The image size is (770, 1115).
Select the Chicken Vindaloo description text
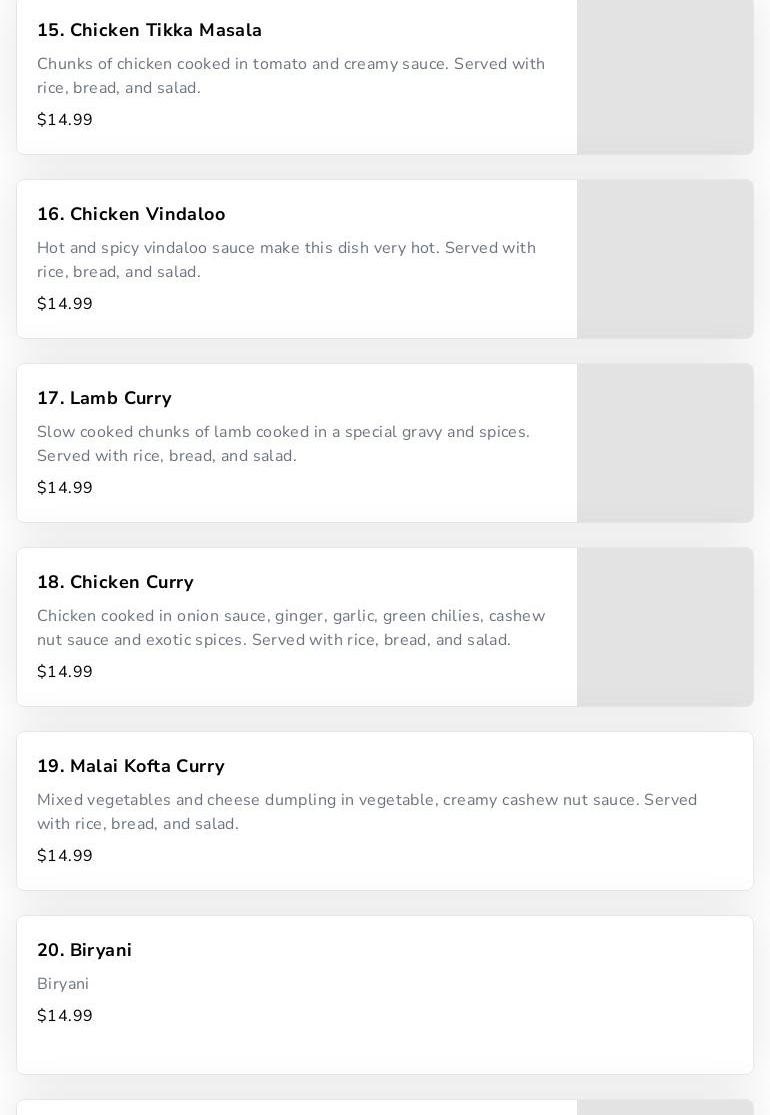(x=286, y=260)
